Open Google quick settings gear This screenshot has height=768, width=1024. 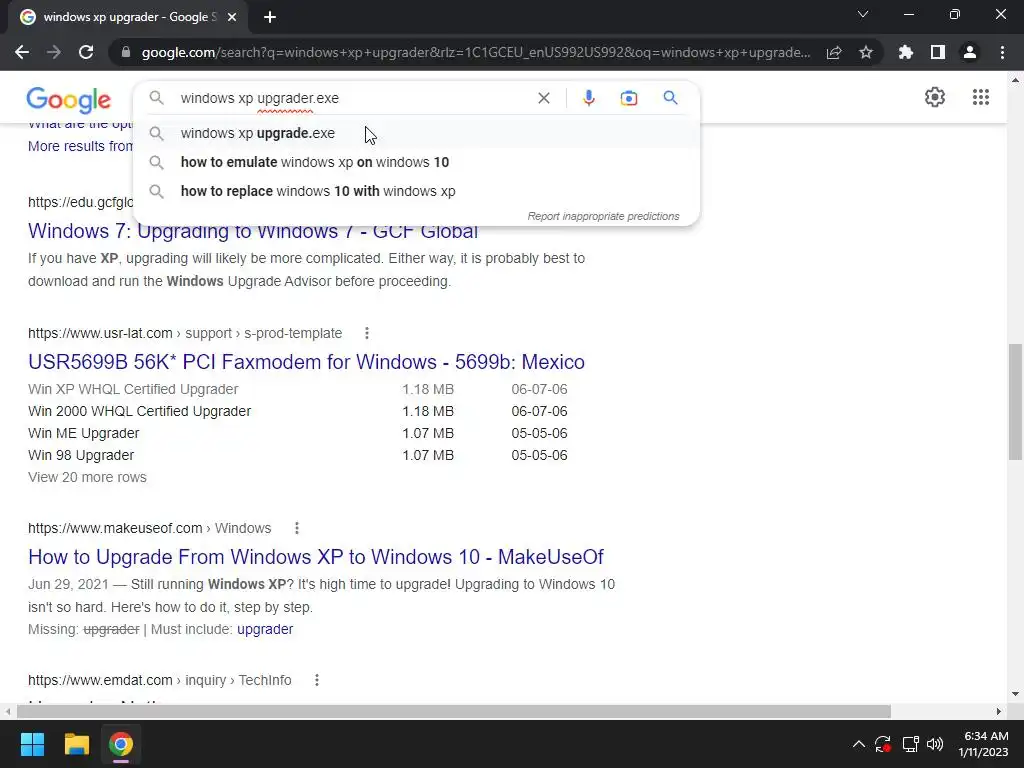(935, 97)
